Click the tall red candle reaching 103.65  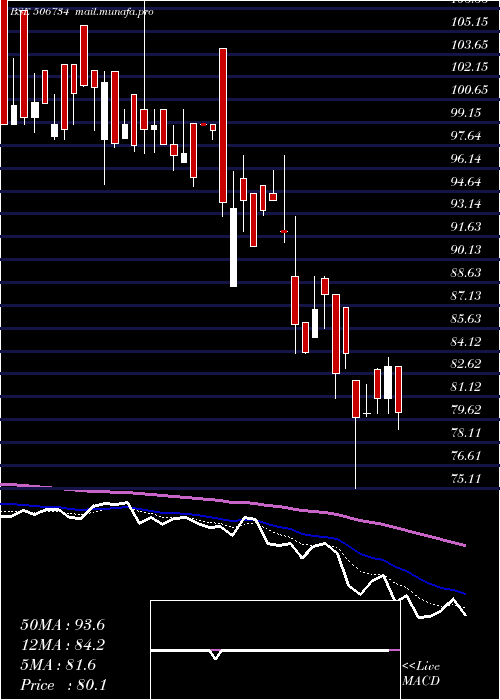223,125
